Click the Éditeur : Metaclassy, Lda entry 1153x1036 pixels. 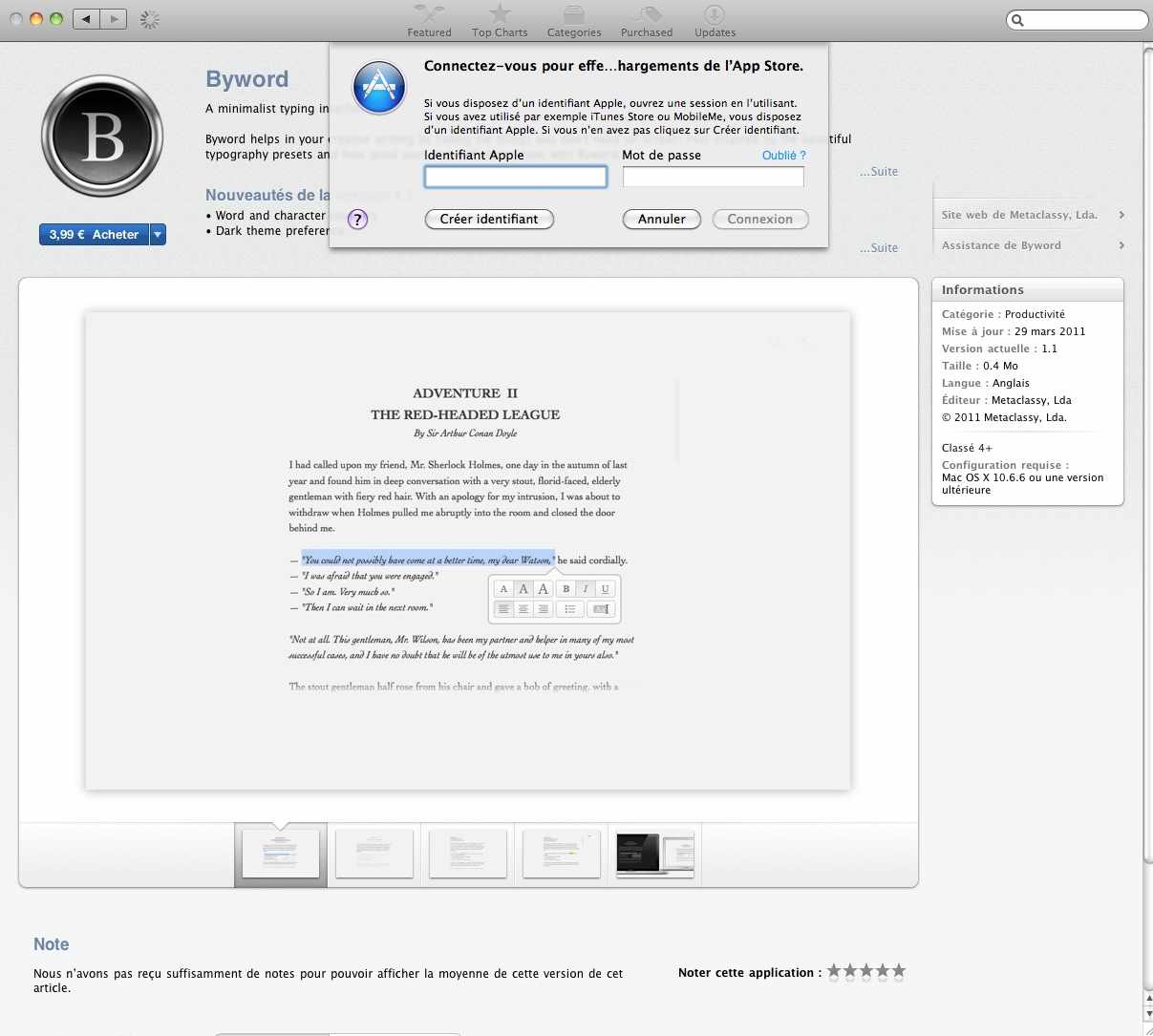point(1007,400)
